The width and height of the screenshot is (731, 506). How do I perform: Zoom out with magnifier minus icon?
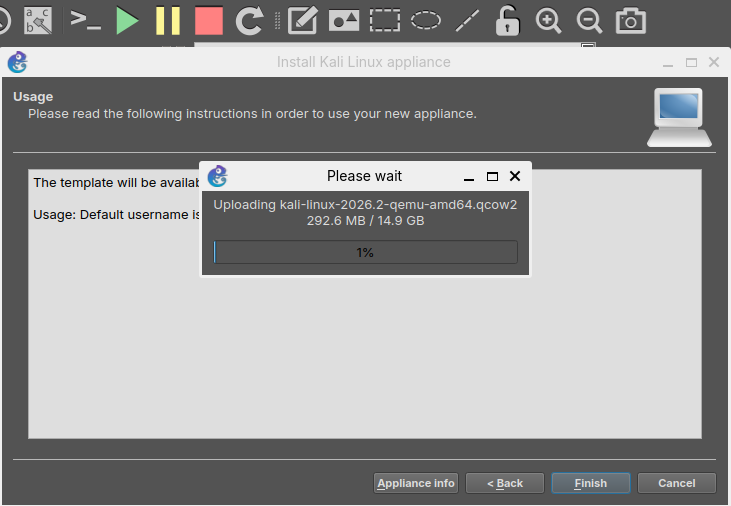point(589,21)
